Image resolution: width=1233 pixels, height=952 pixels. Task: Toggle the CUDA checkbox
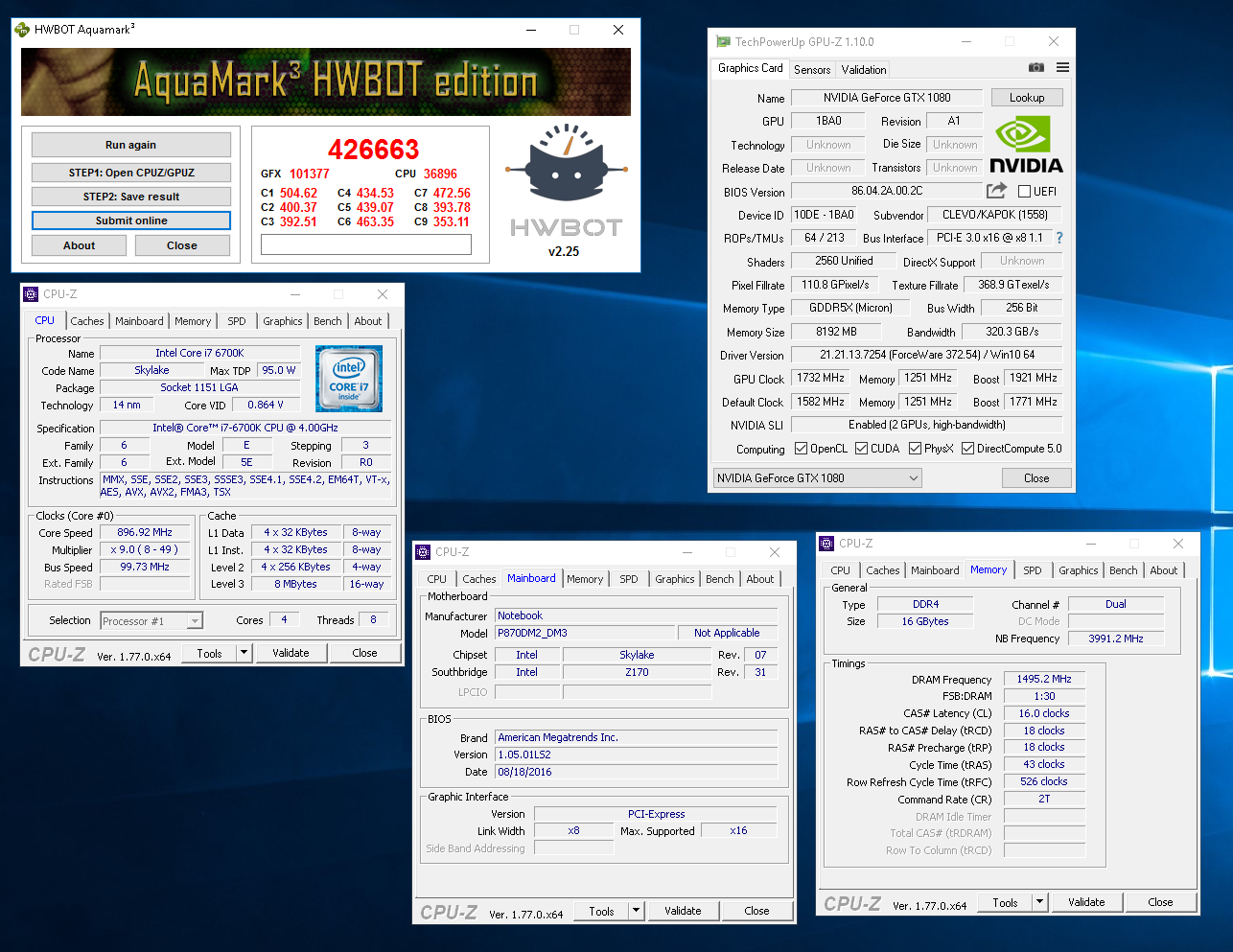click(x=862, y=449)
